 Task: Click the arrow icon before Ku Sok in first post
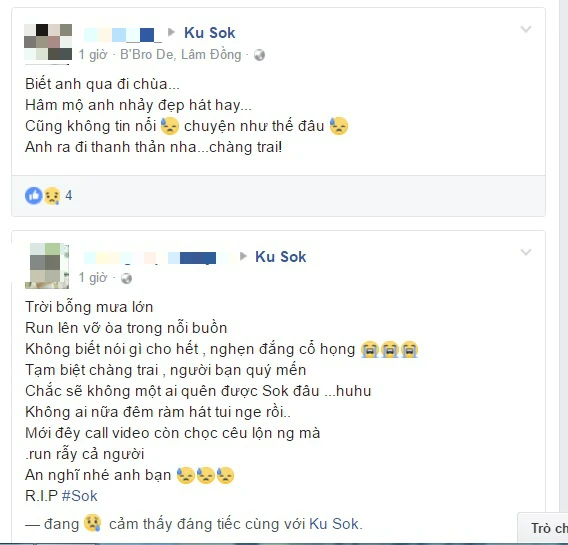(171, 32)
